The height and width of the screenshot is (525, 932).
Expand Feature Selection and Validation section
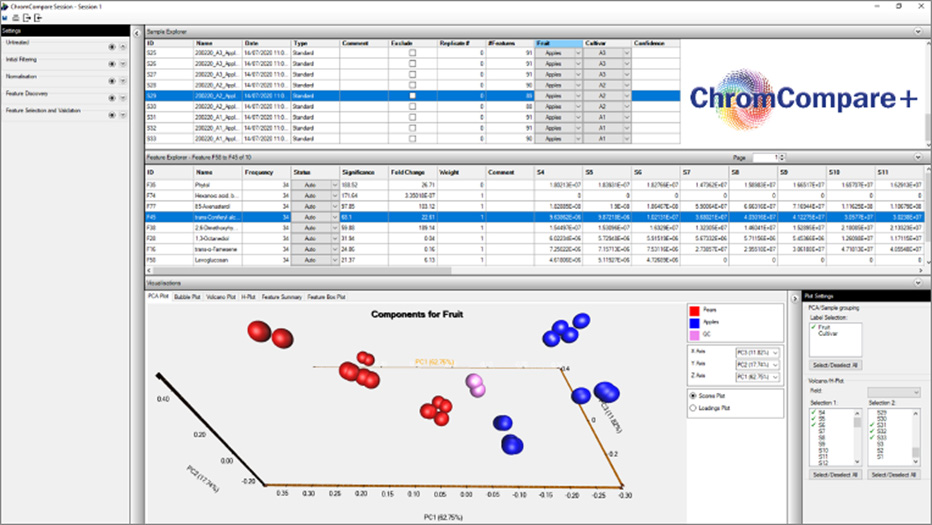pyautogui.click(x=123, y=115)
